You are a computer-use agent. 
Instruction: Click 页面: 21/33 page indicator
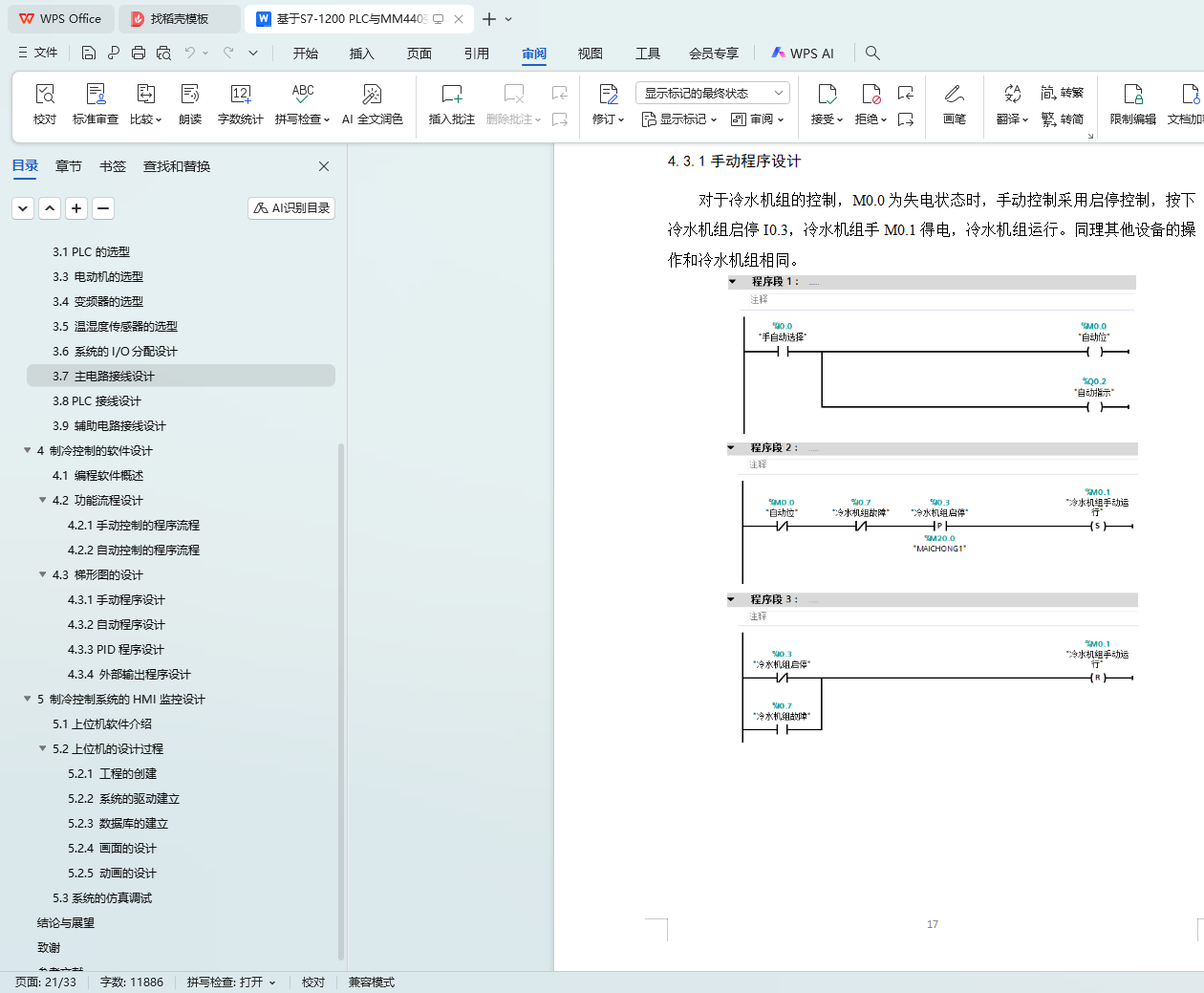(46, 982)
